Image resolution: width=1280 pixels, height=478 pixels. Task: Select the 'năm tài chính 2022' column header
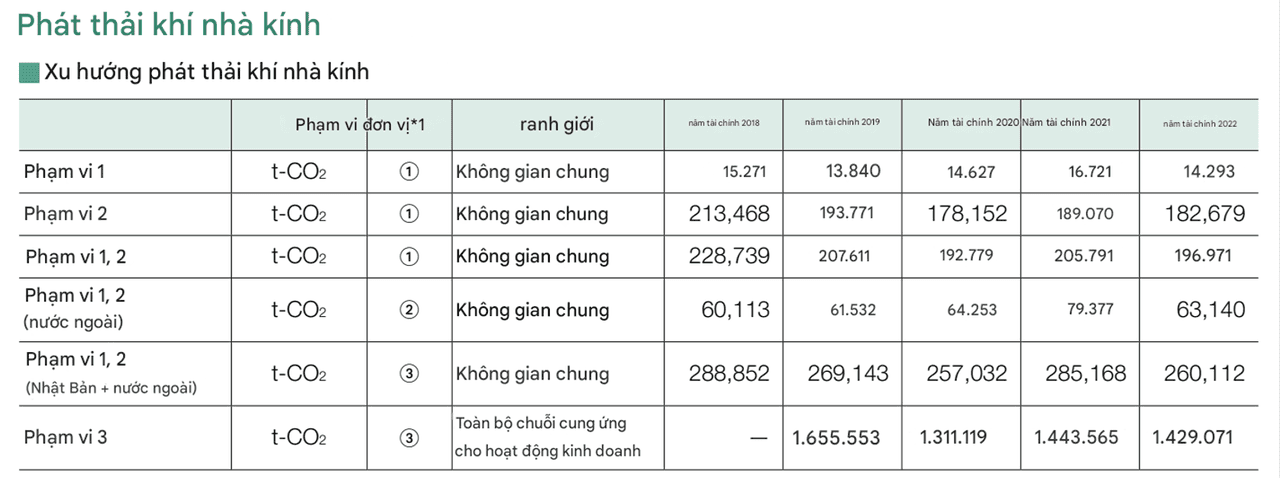1200,123
